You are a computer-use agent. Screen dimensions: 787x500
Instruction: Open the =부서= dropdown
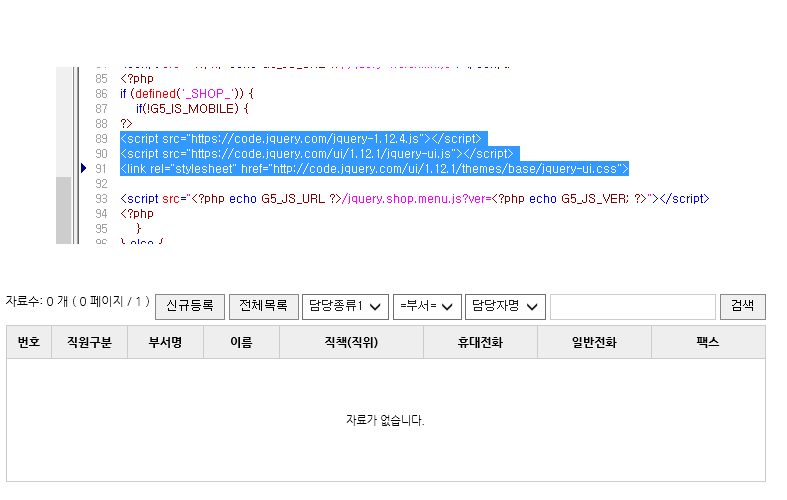click(x=427, y=307)
